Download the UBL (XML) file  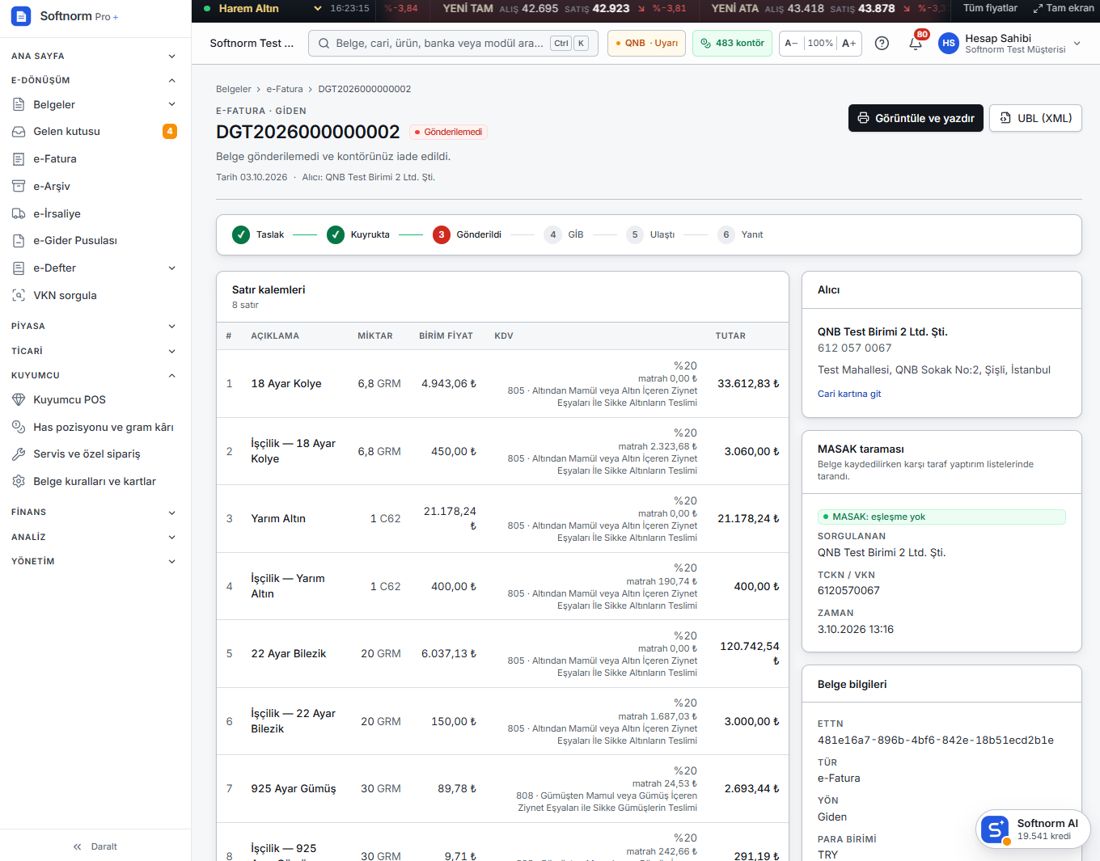pyautogui.click(x=1035, y=118)
